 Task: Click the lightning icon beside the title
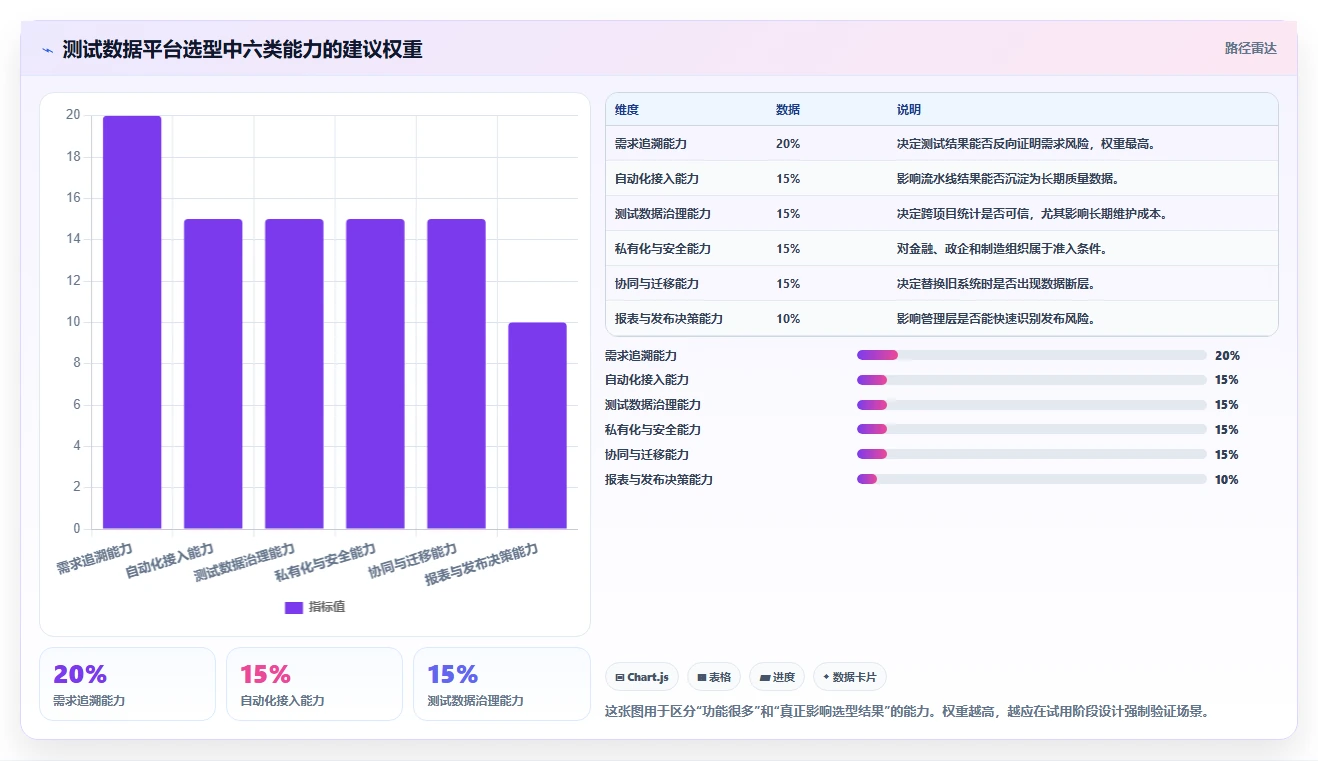point(48,49)
